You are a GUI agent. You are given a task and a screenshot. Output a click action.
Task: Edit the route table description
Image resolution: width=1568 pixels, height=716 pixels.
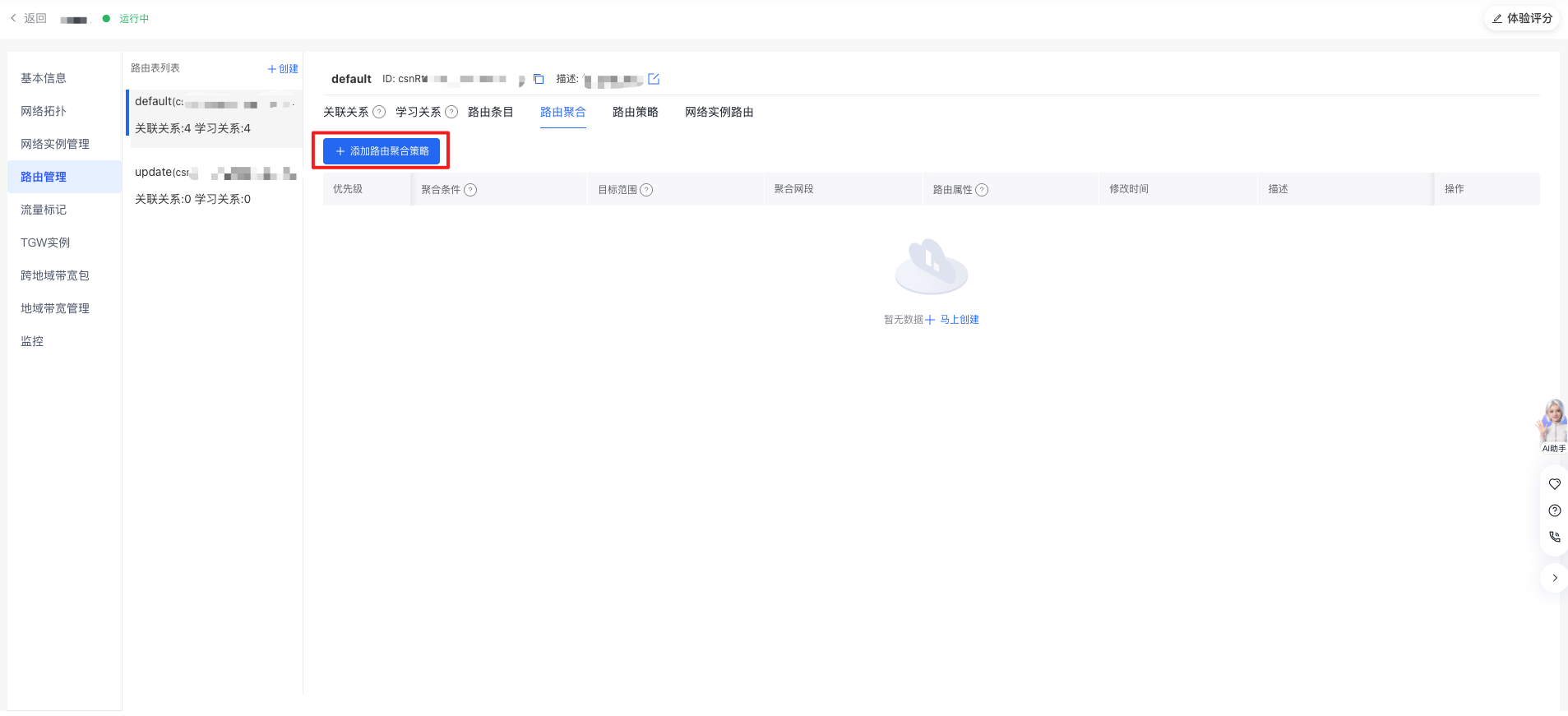[x=654, y=79]
